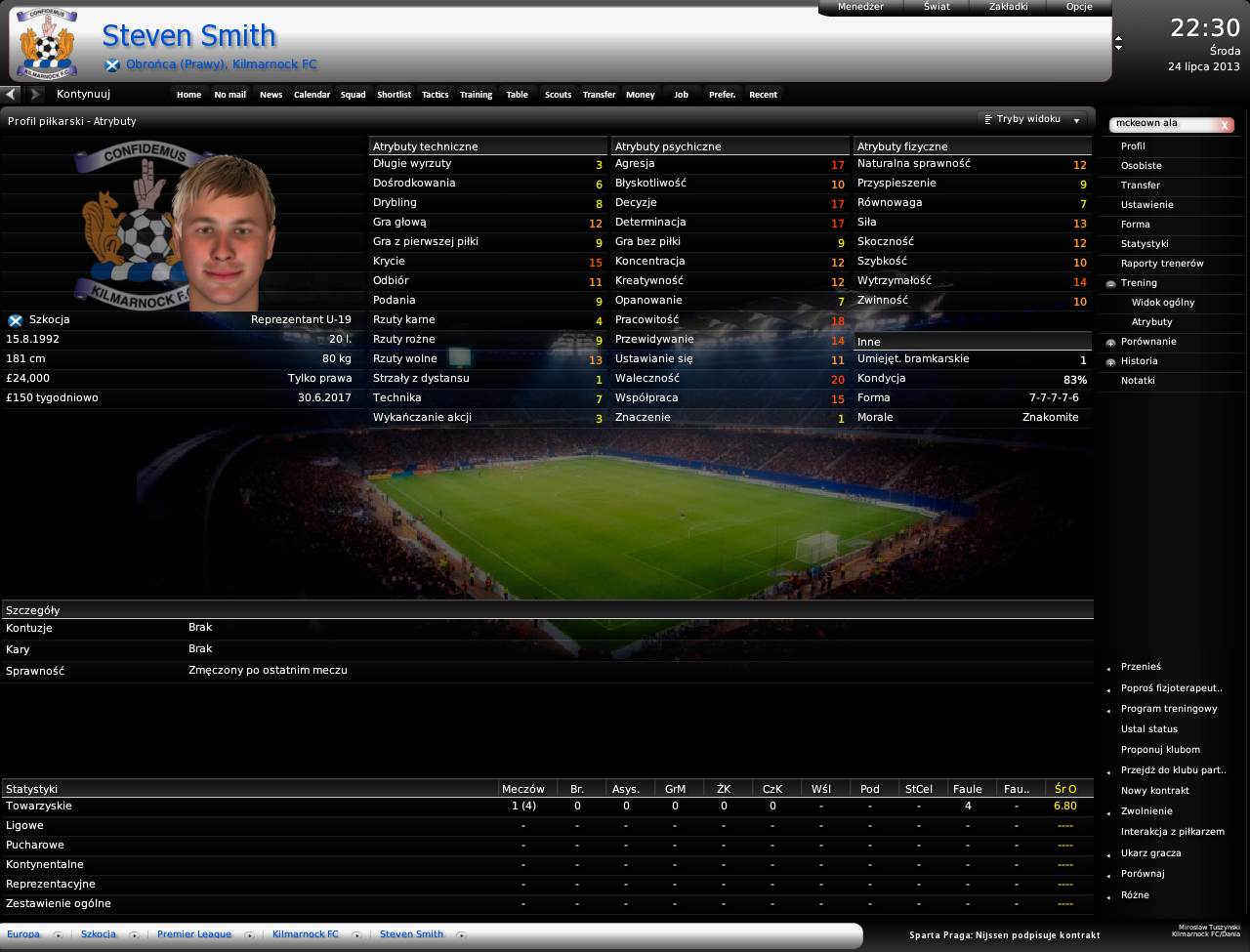Click the back navigation arrow

10,95
